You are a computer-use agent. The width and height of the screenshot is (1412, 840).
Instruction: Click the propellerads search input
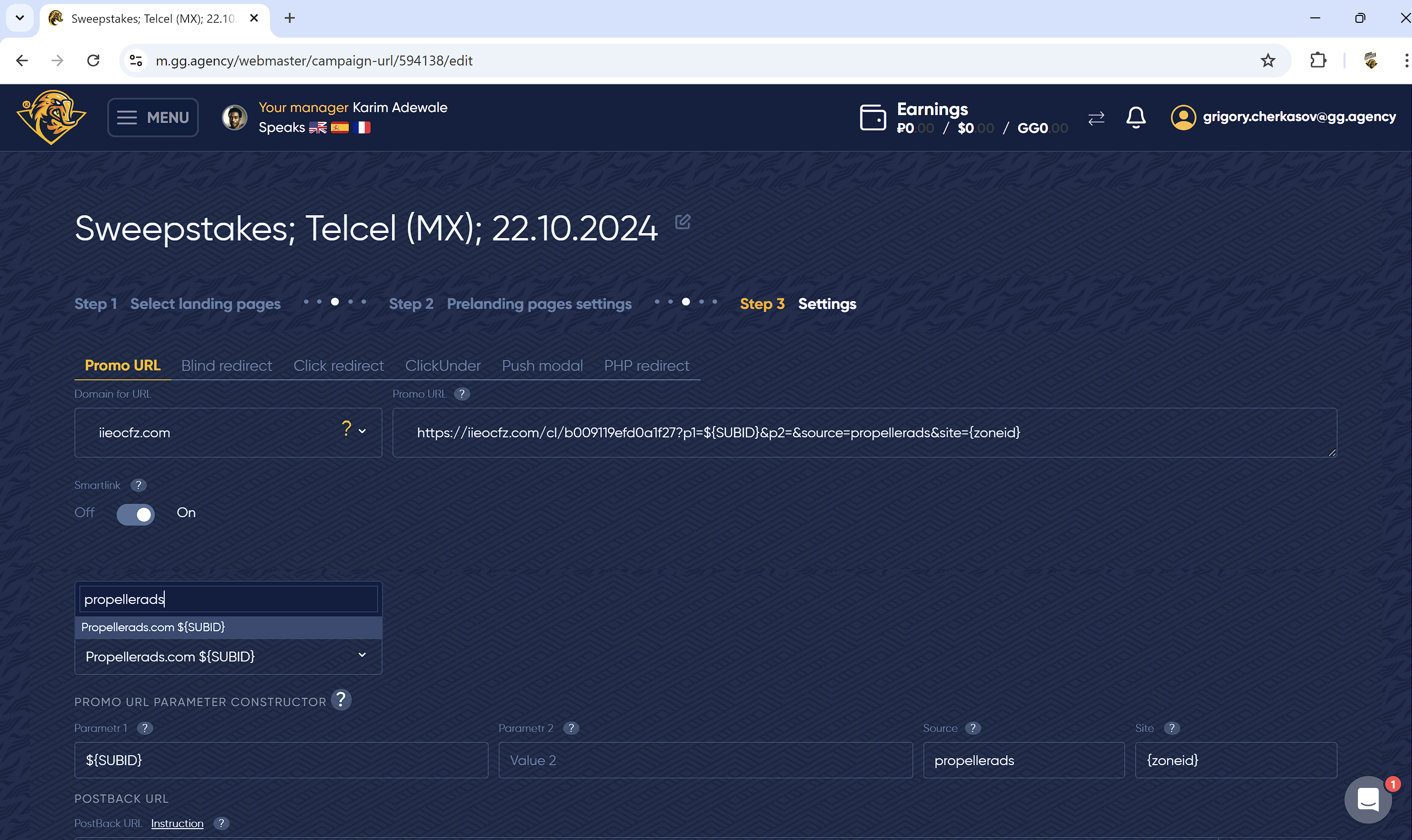(228, 599)
